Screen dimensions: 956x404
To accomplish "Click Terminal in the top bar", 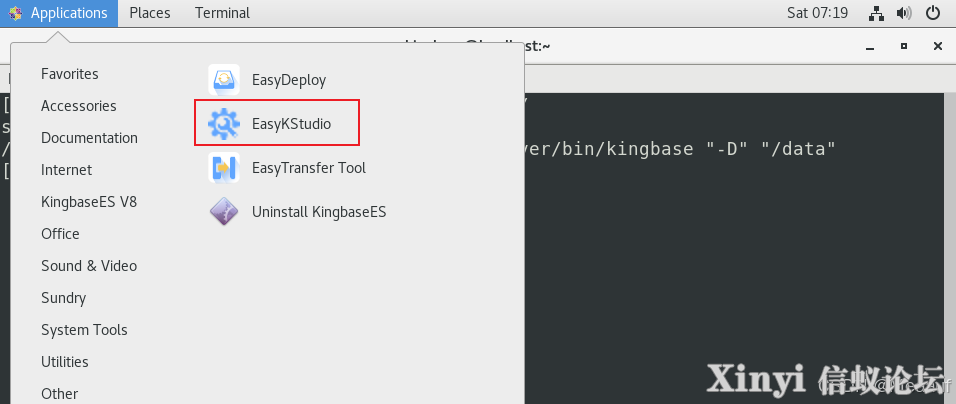I will [223, 13].
